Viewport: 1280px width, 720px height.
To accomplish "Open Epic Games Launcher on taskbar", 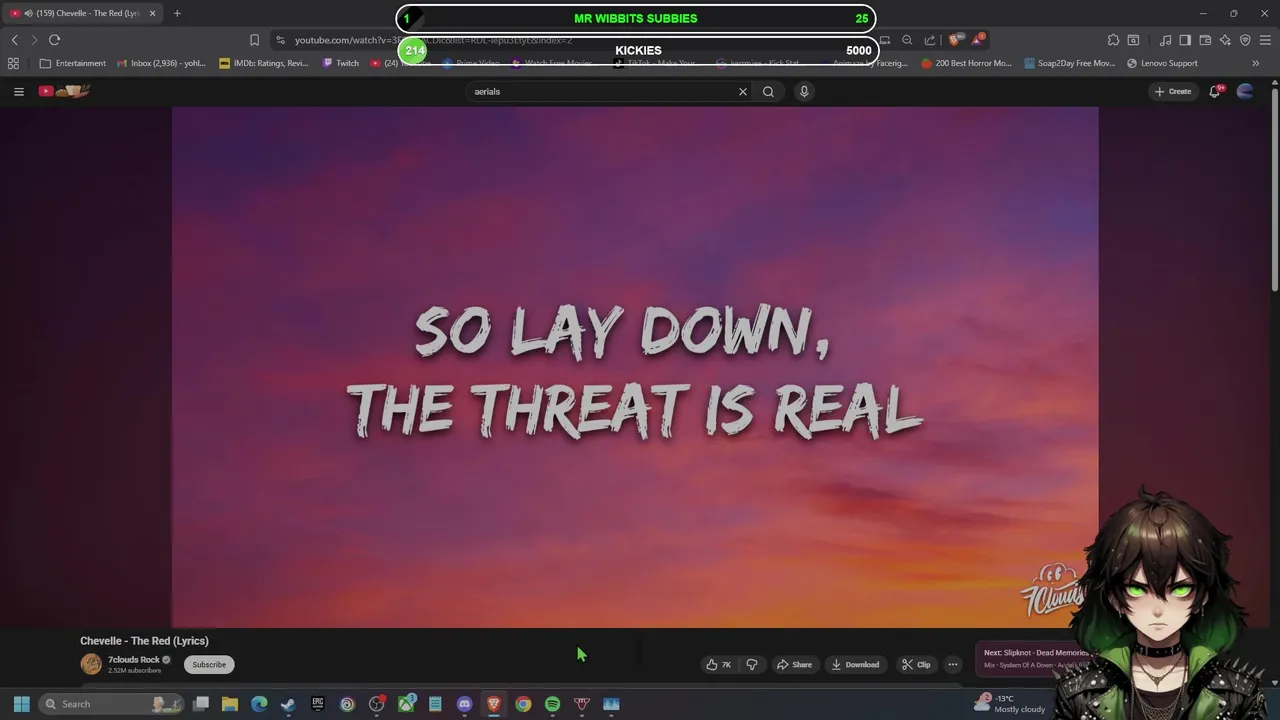I will [318, 704].
